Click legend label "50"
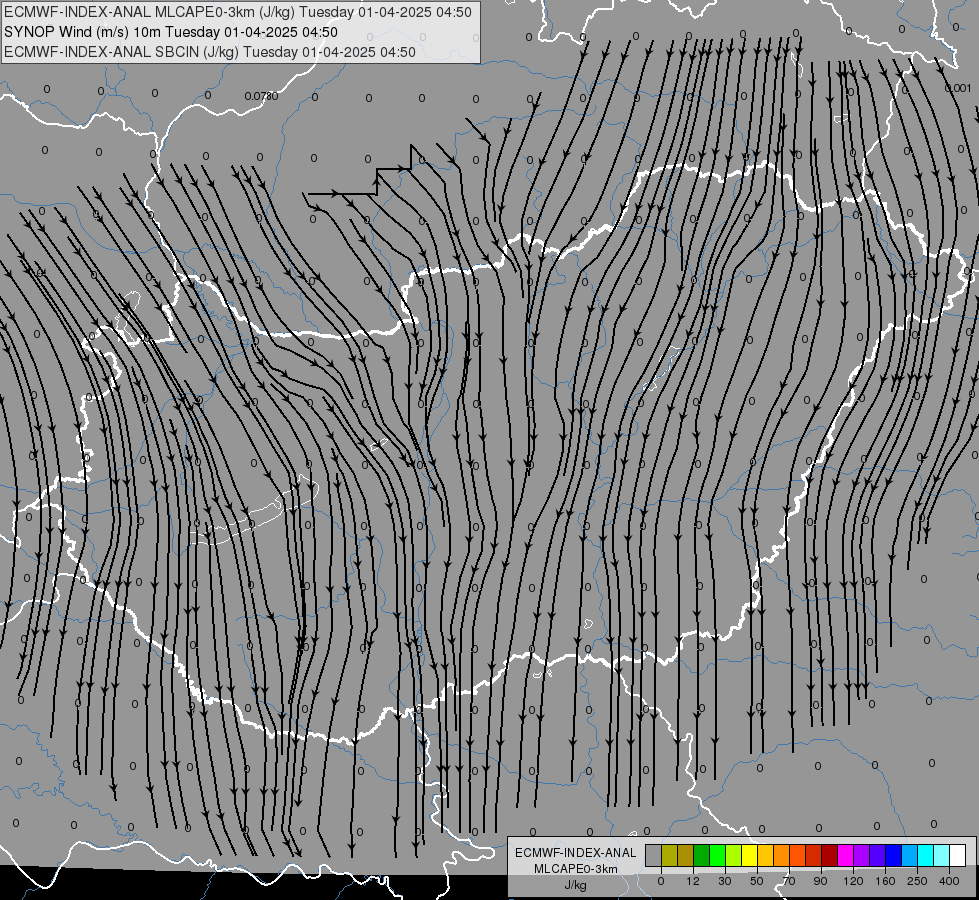Viewport: 979px width, 900px height. 757,881
